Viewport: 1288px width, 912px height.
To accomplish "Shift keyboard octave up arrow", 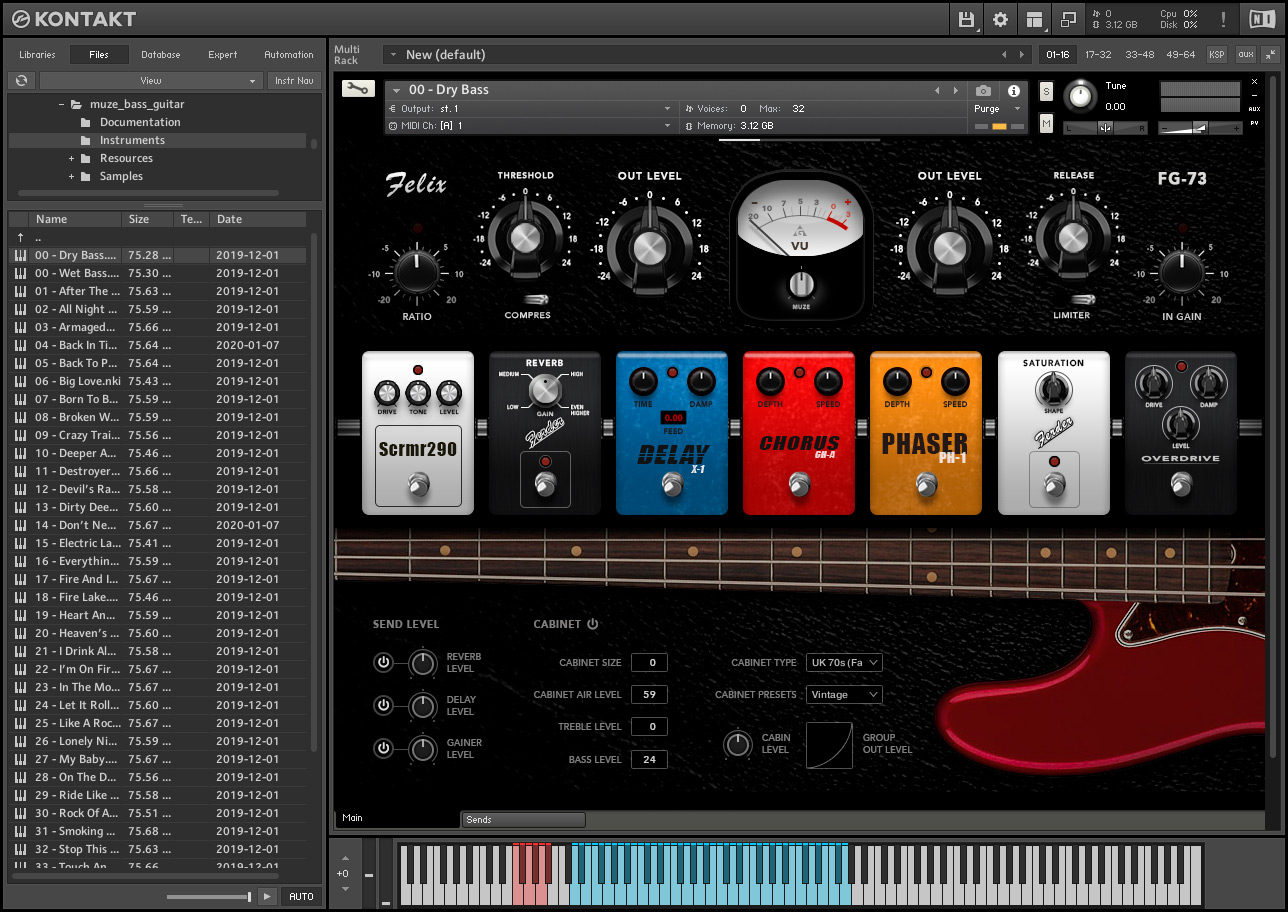I will click(346, 859).
